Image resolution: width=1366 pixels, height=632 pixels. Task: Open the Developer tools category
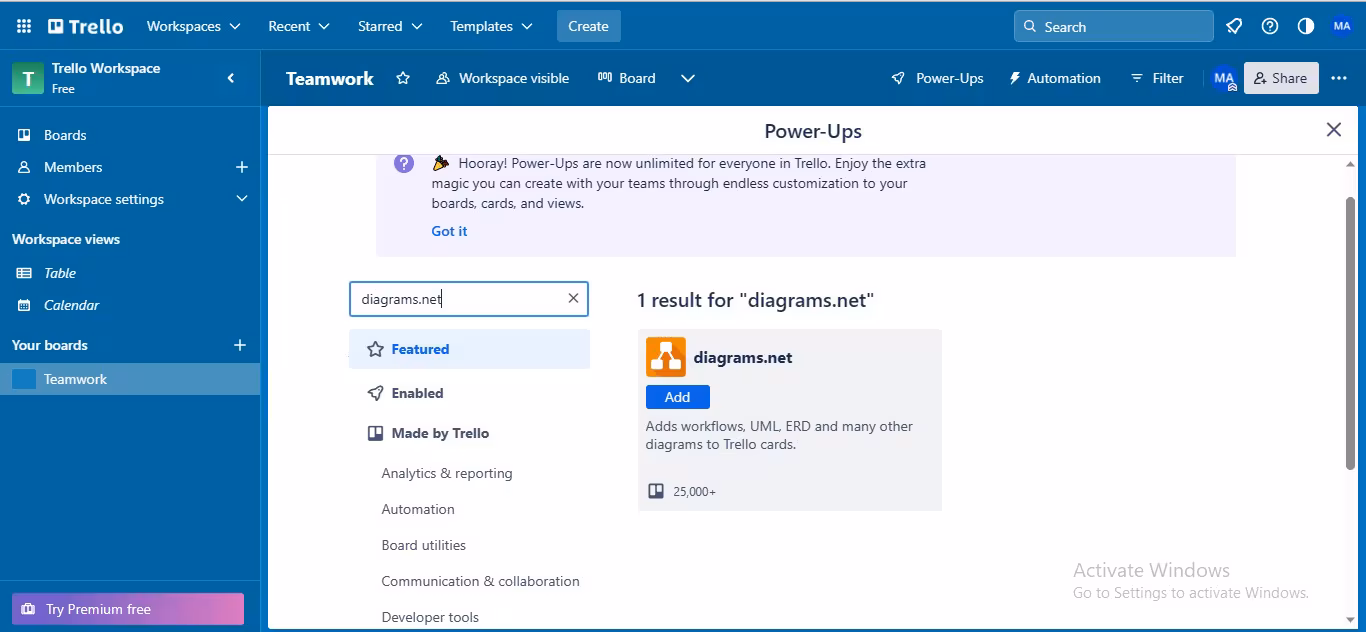[430, 617]
